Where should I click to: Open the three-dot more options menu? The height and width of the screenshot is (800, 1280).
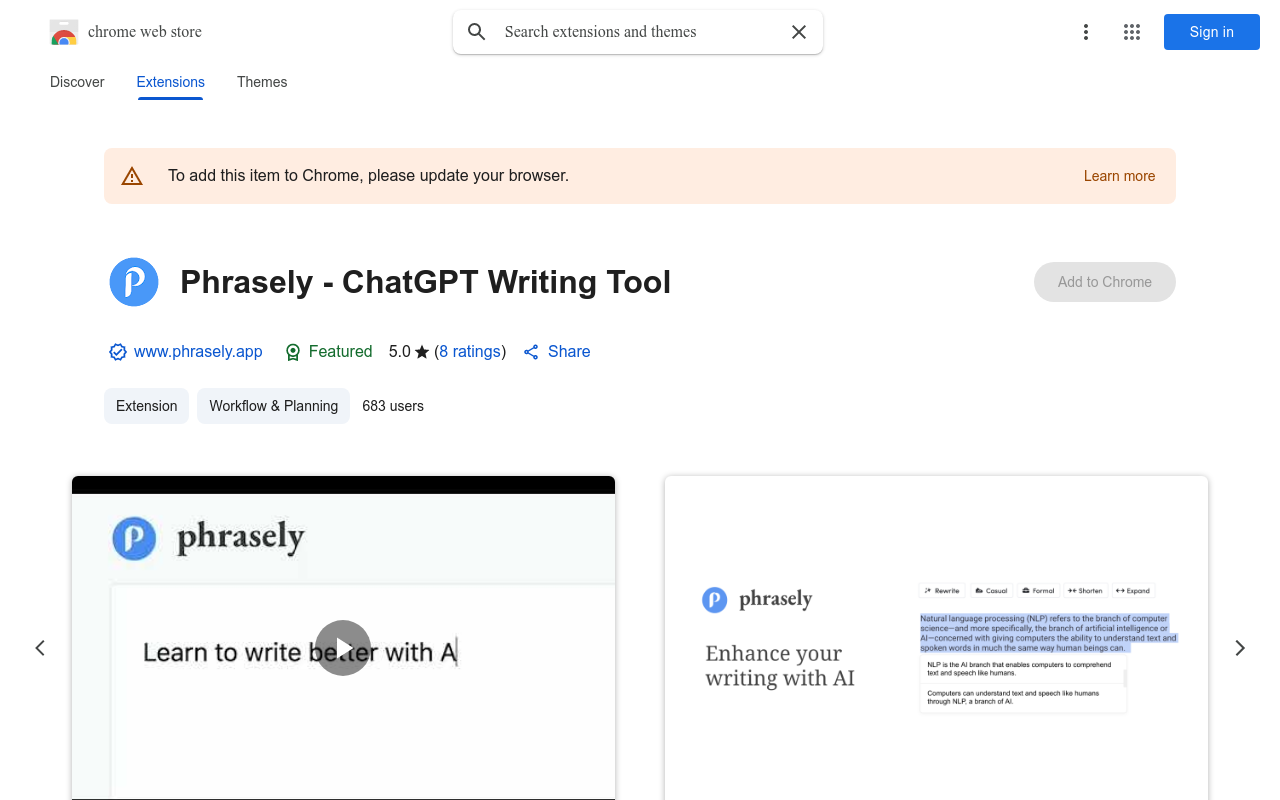(x=1086, y=32)
